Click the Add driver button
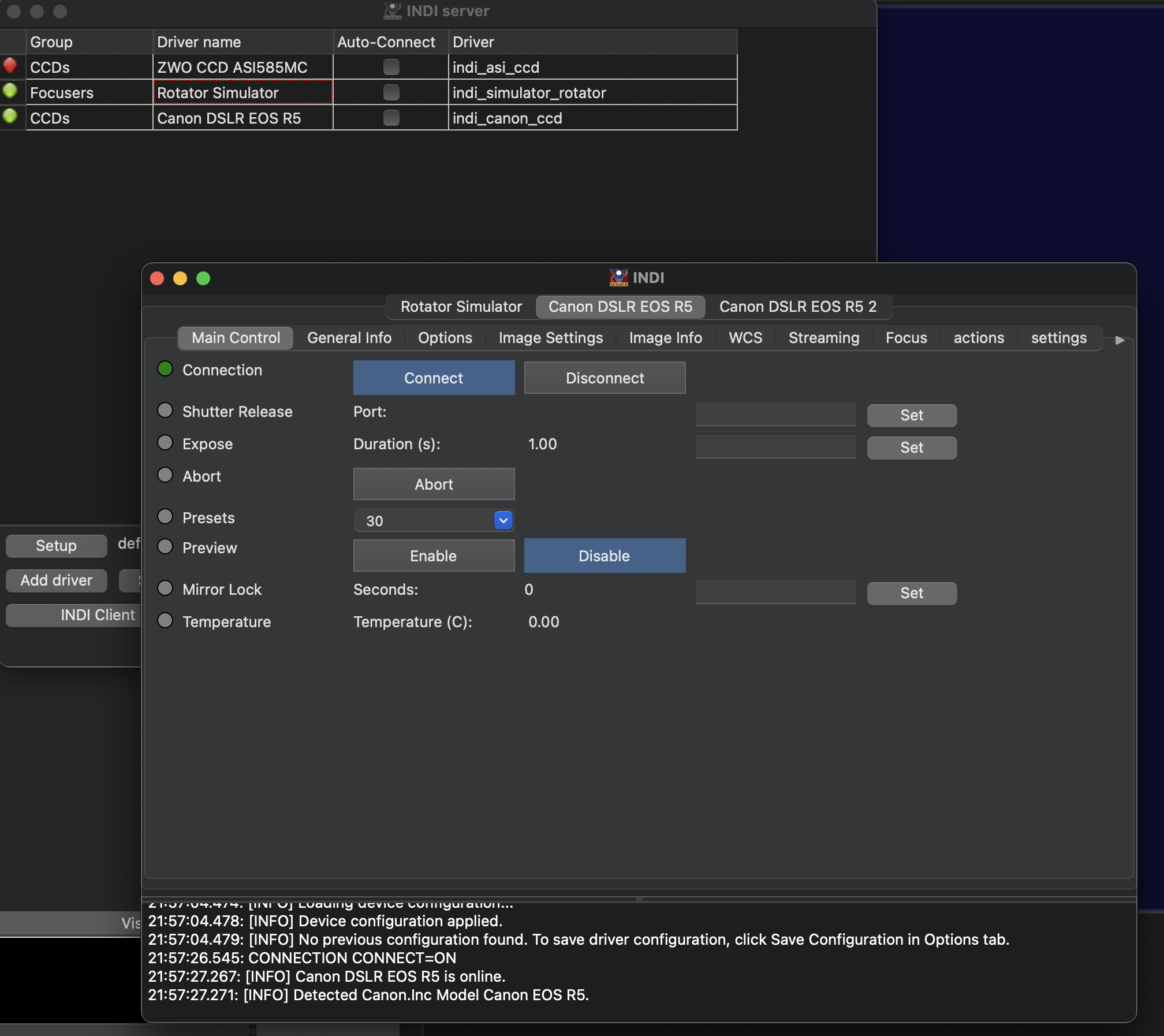The width and height of the screenshot is (1164, 1036). click(56, 580)
